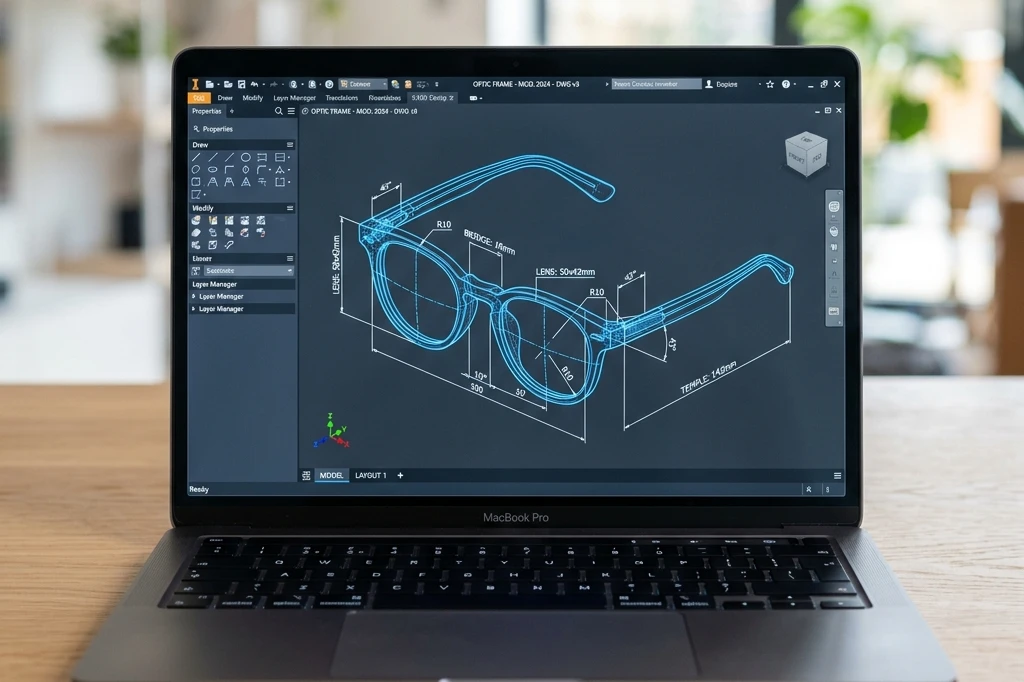Image resolution: width=1024 pixels, height=682 pixels.
Task: Open the Layer panel header options menu
Action: [290, 259]
